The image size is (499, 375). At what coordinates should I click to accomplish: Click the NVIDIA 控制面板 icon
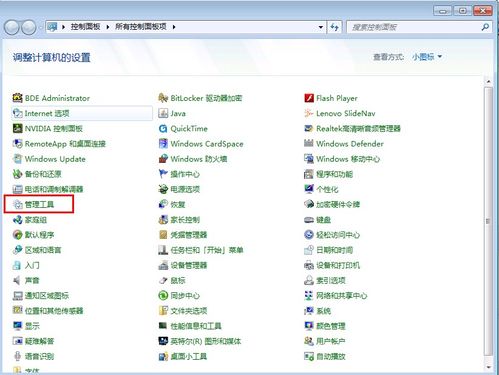tap(17, 128)
